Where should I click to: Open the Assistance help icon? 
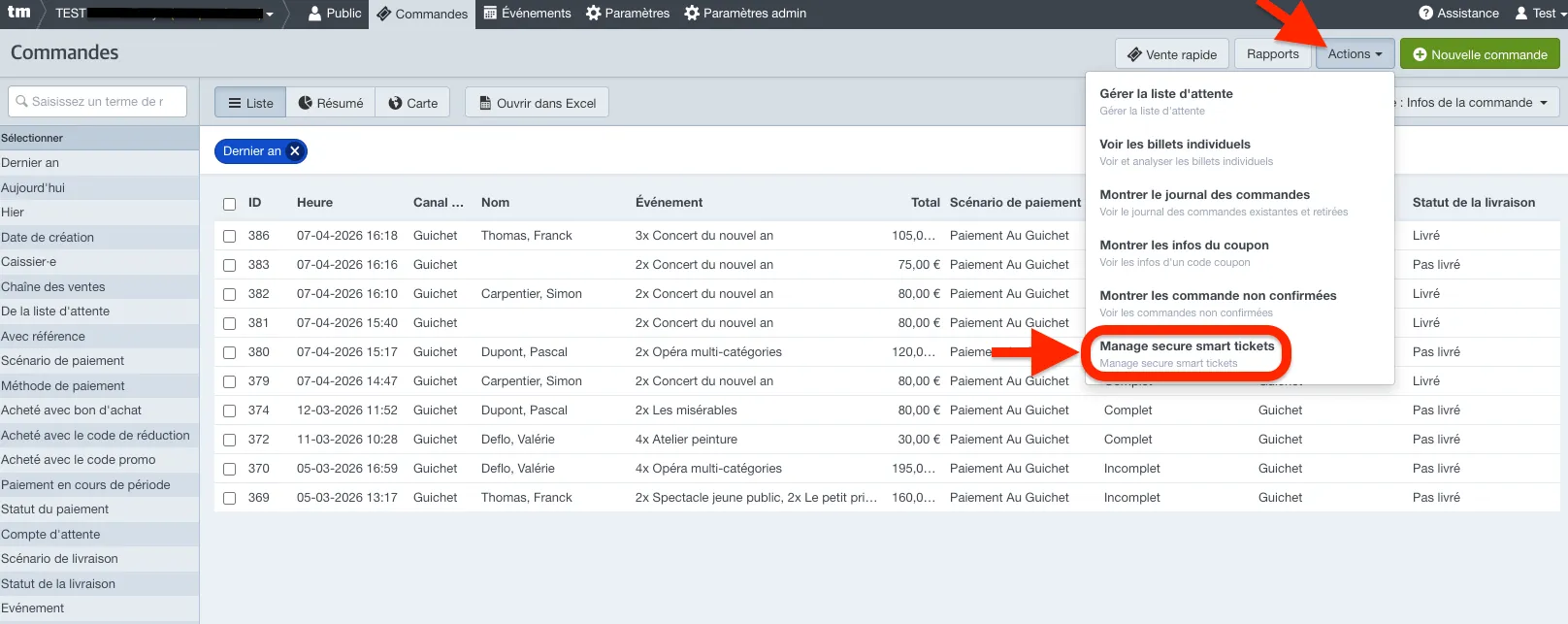tap(1458, 13)
